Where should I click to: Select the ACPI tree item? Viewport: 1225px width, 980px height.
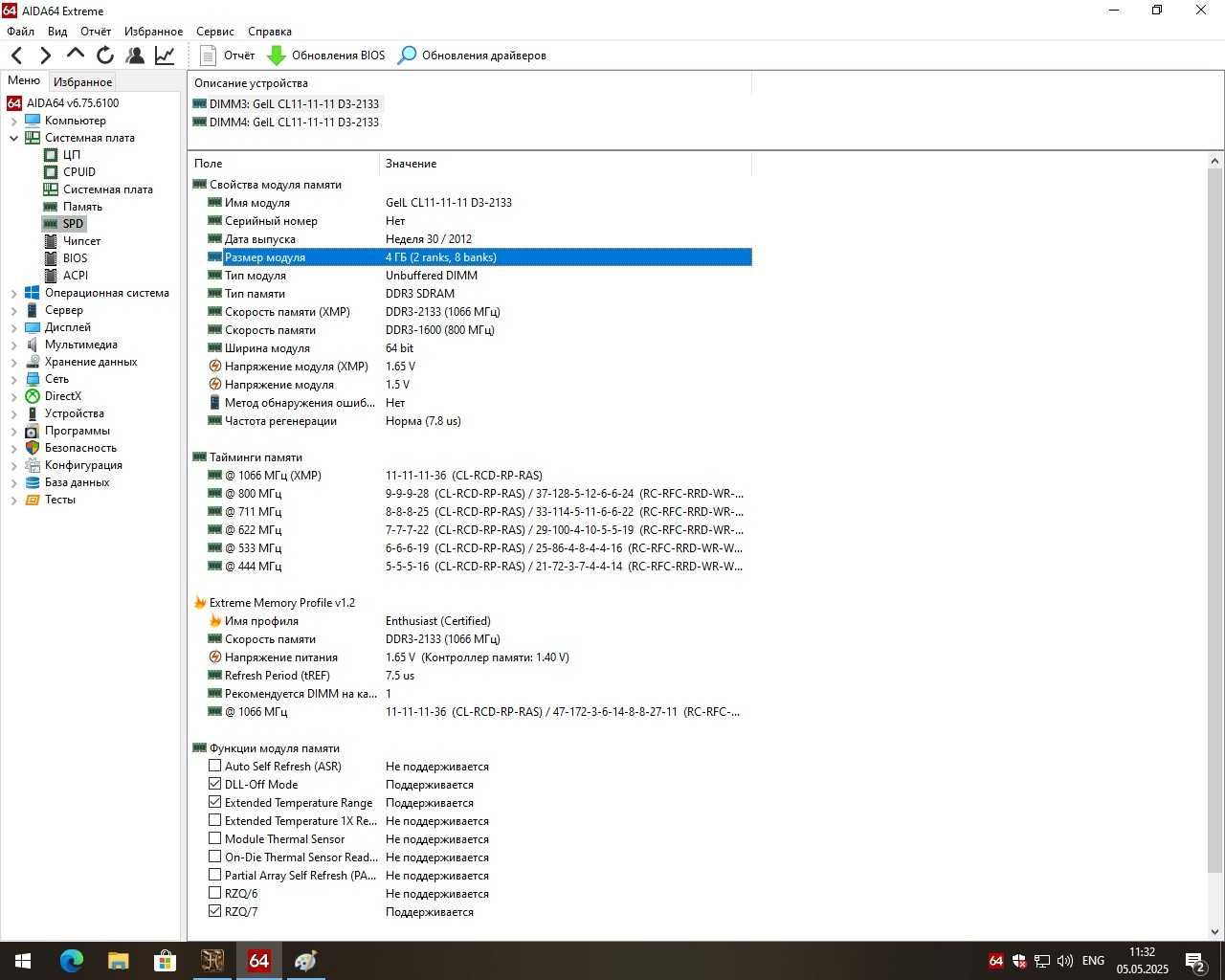coord(76,275)
